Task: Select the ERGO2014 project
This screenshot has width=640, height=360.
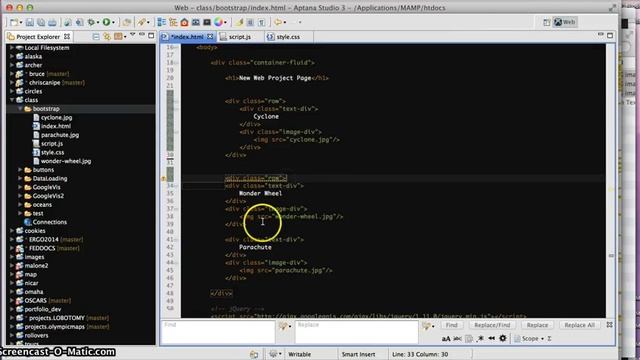Action: click(x=44, y=240)
